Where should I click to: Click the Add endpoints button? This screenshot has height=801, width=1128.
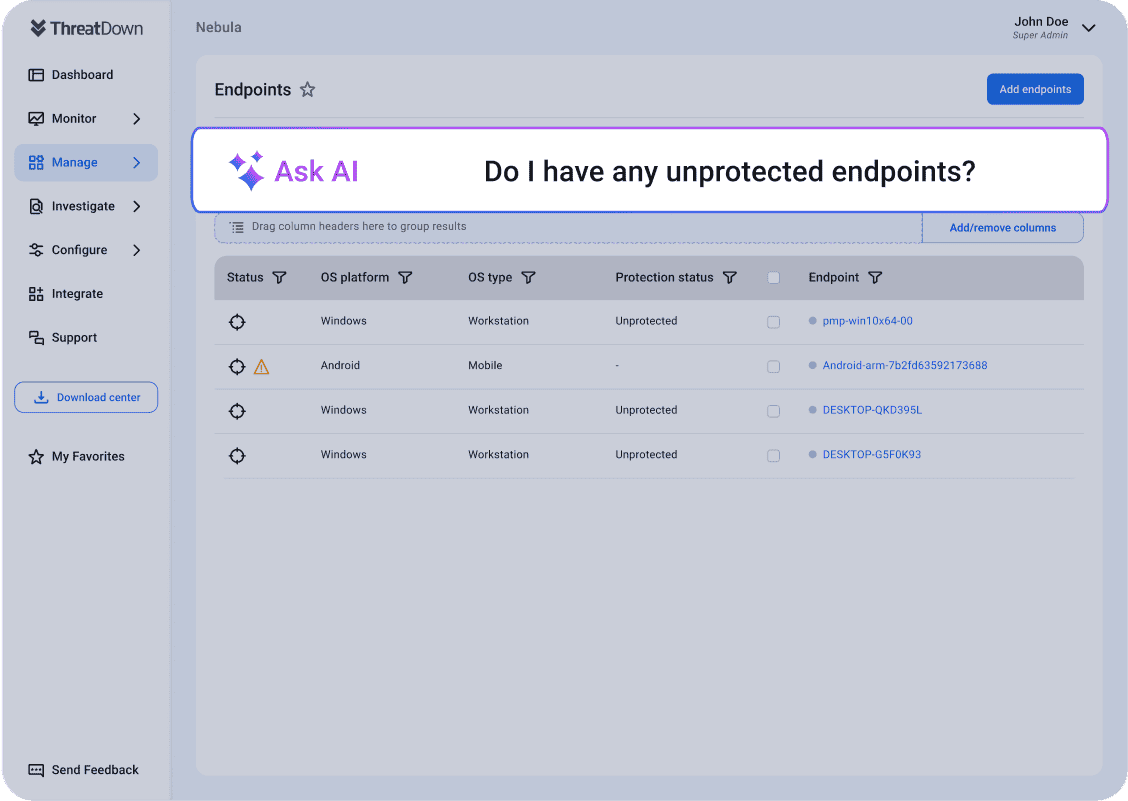[1035, 89]
